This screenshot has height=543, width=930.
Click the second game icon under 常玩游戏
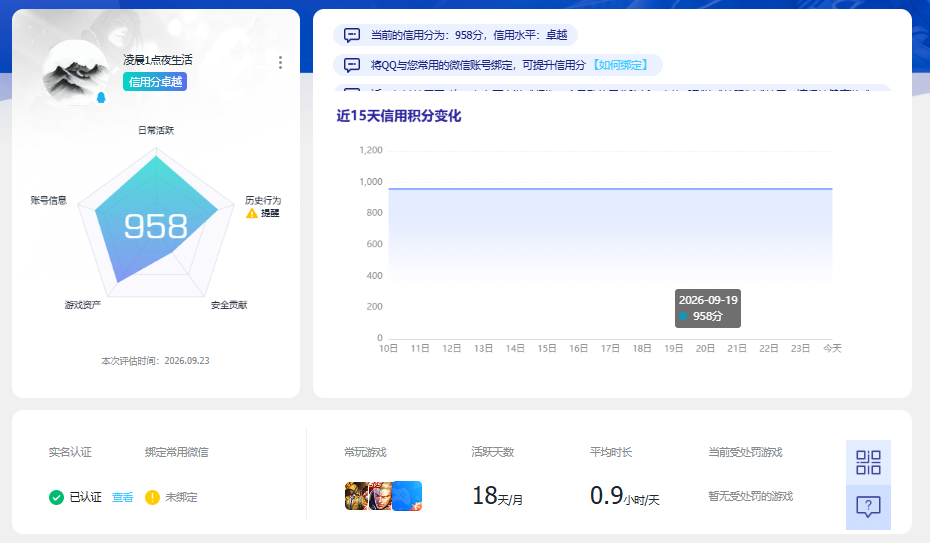click(381, 496)
